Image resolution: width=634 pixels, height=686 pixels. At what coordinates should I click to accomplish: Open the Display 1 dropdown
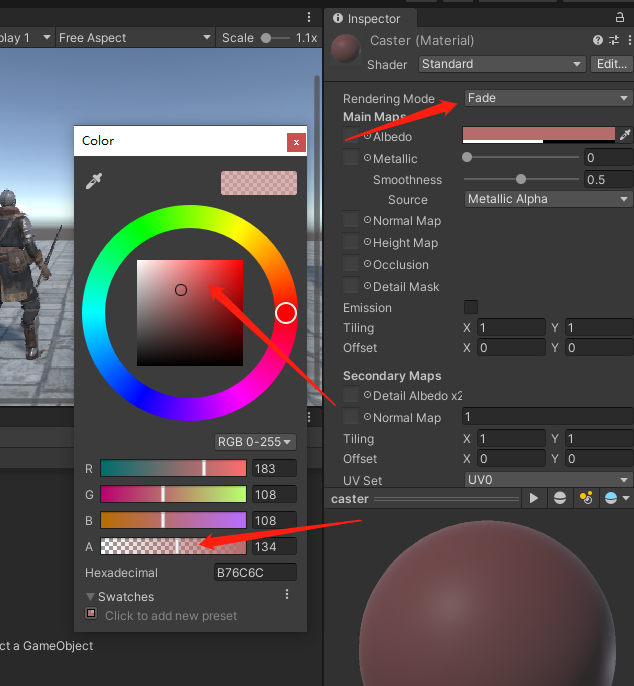25,38
